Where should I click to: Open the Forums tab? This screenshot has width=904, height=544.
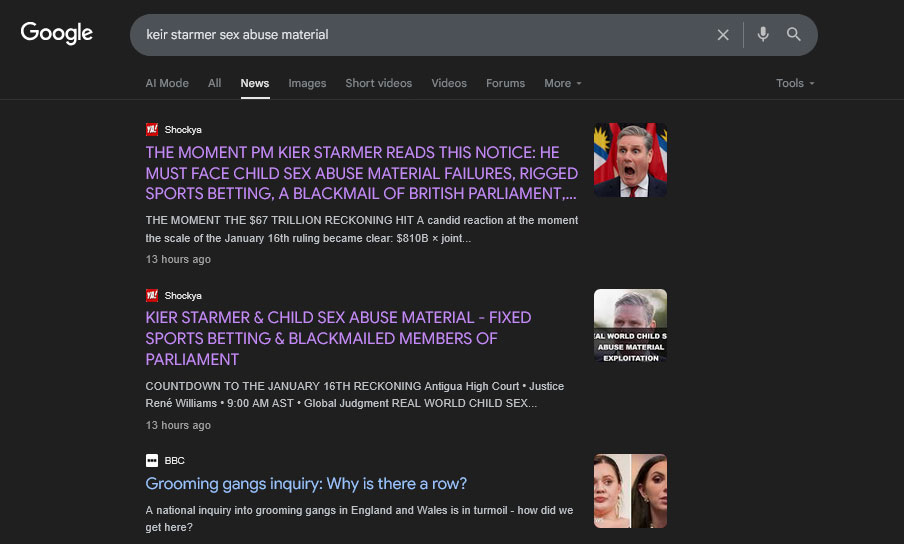(x=506, y=83)
